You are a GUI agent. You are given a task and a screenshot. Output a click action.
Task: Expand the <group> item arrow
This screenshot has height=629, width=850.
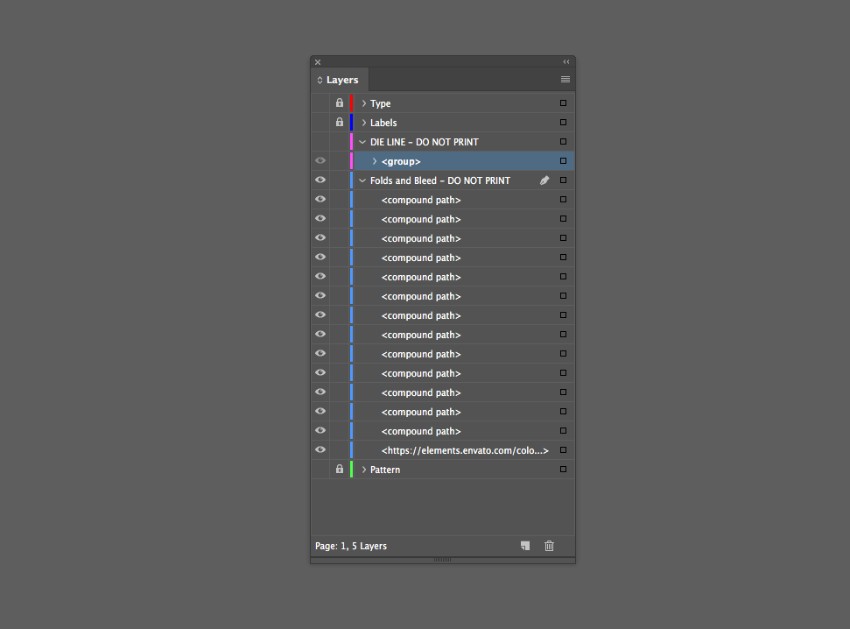click(x=374, y=162)
